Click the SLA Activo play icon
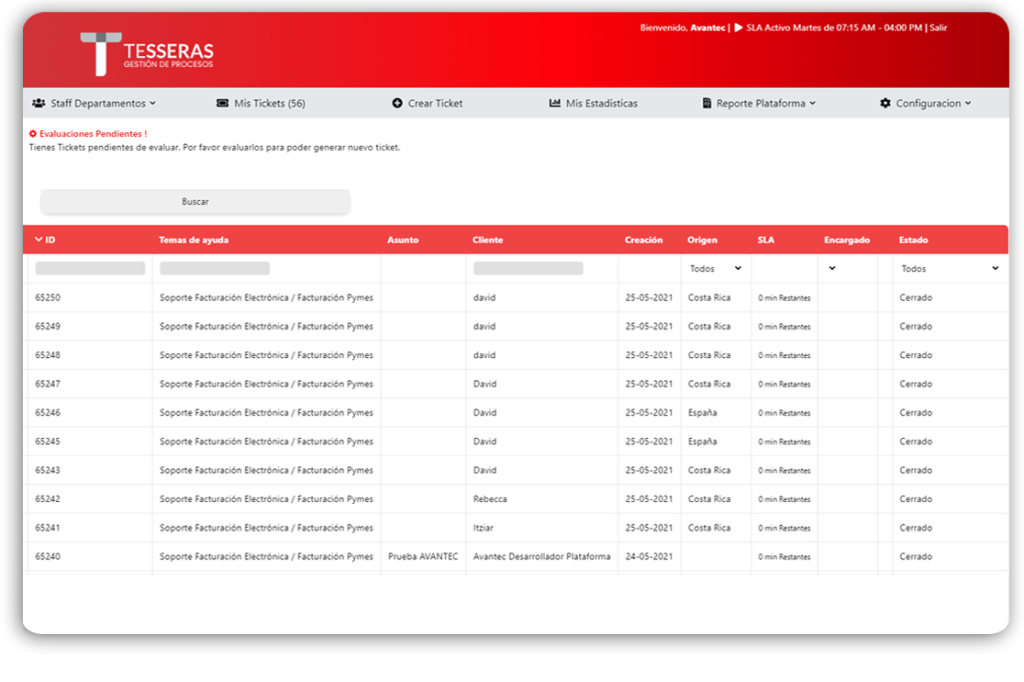The width and height of the screenshot is (1024, 682). click(739, 28)
